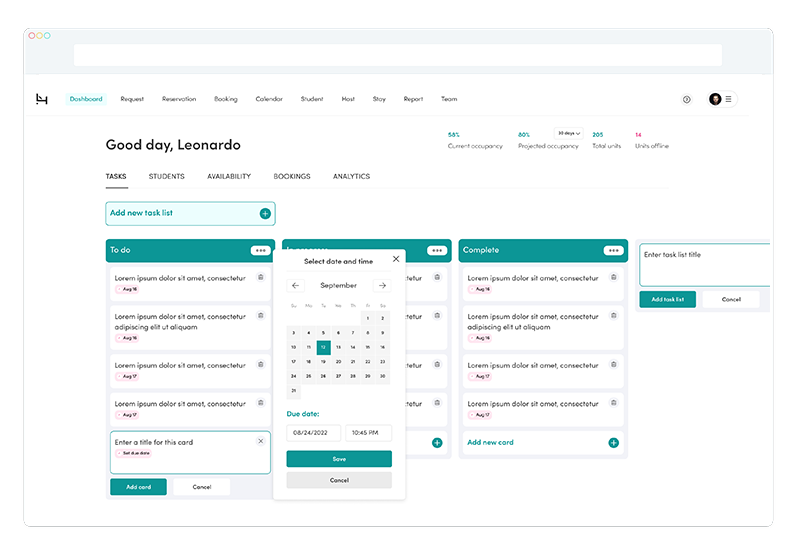
Task: Expand the 30 days period dropdown
Action: coord(569,133)
